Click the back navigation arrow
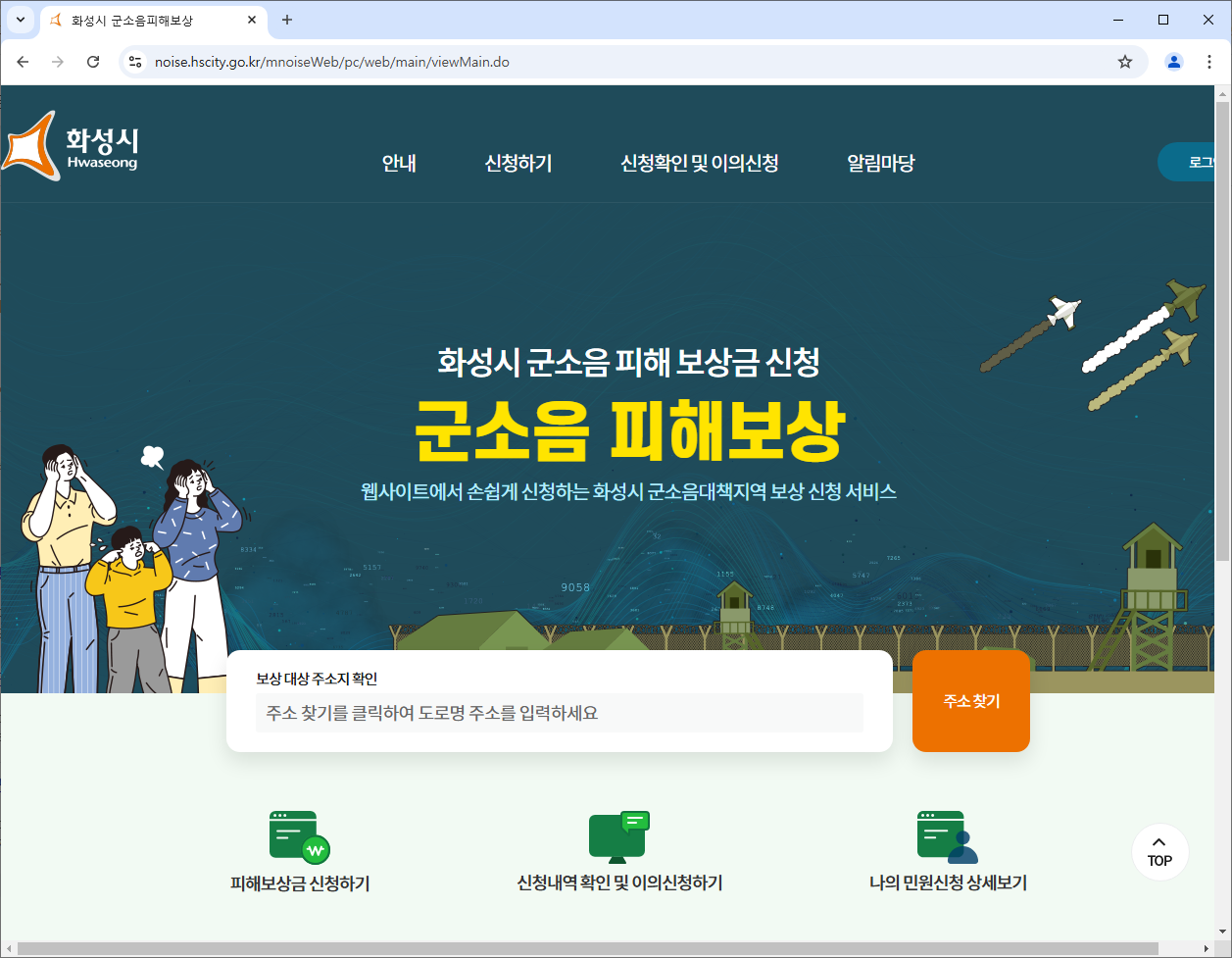Image resolution: width=1232 pixels, height=958 pixels. click(23, 61)
